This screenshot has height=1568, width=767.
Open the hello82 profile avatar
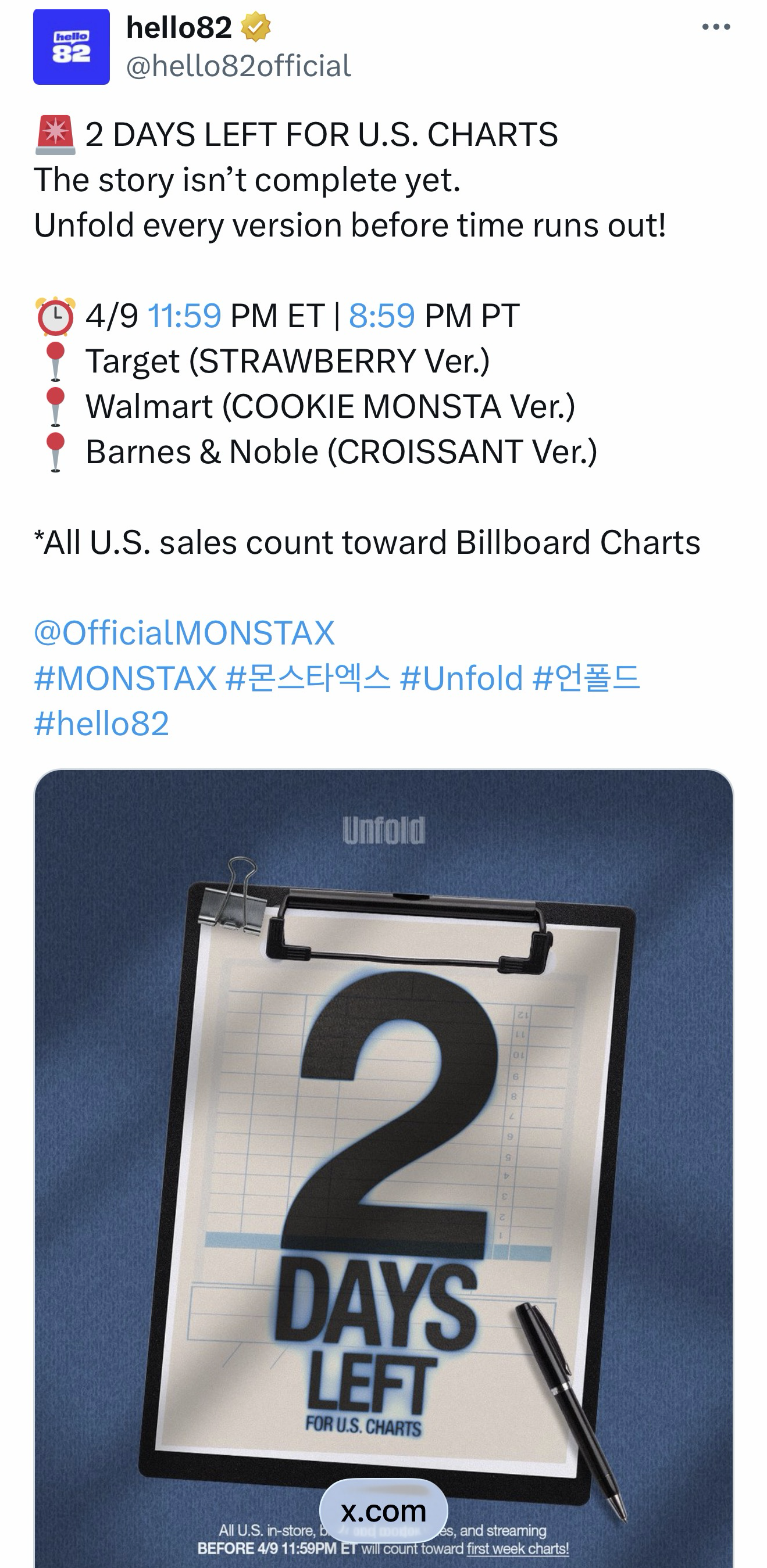pos(72,47)
